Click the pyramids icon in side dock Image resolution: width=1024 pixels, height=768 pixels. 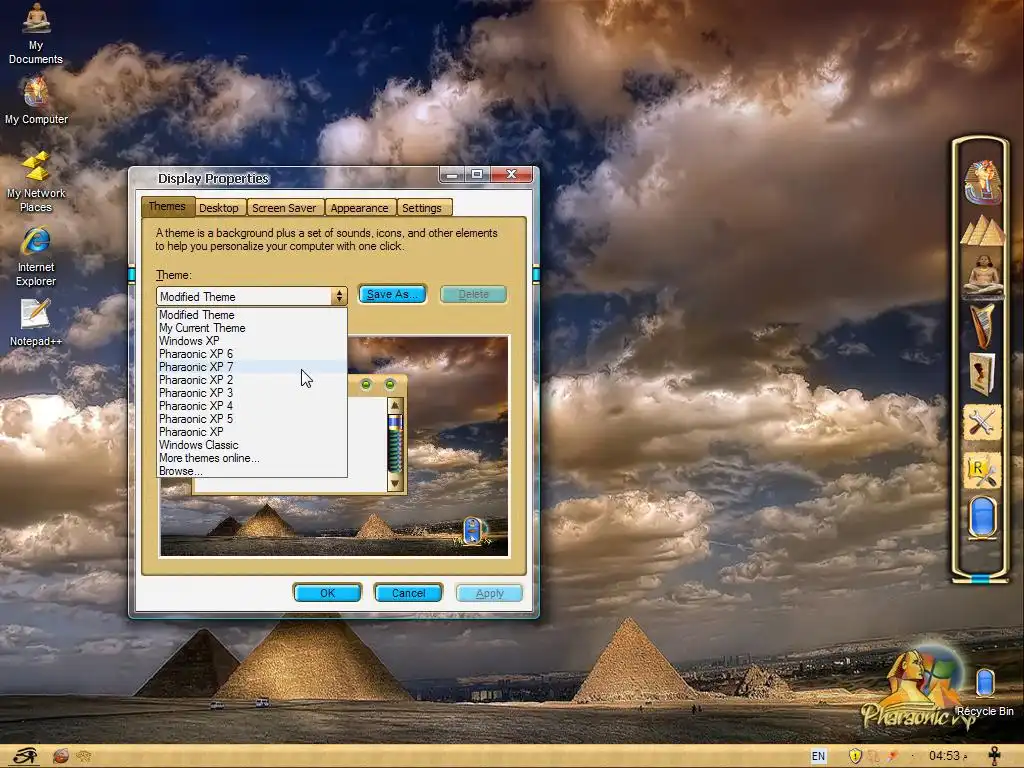tap(982, 231)
